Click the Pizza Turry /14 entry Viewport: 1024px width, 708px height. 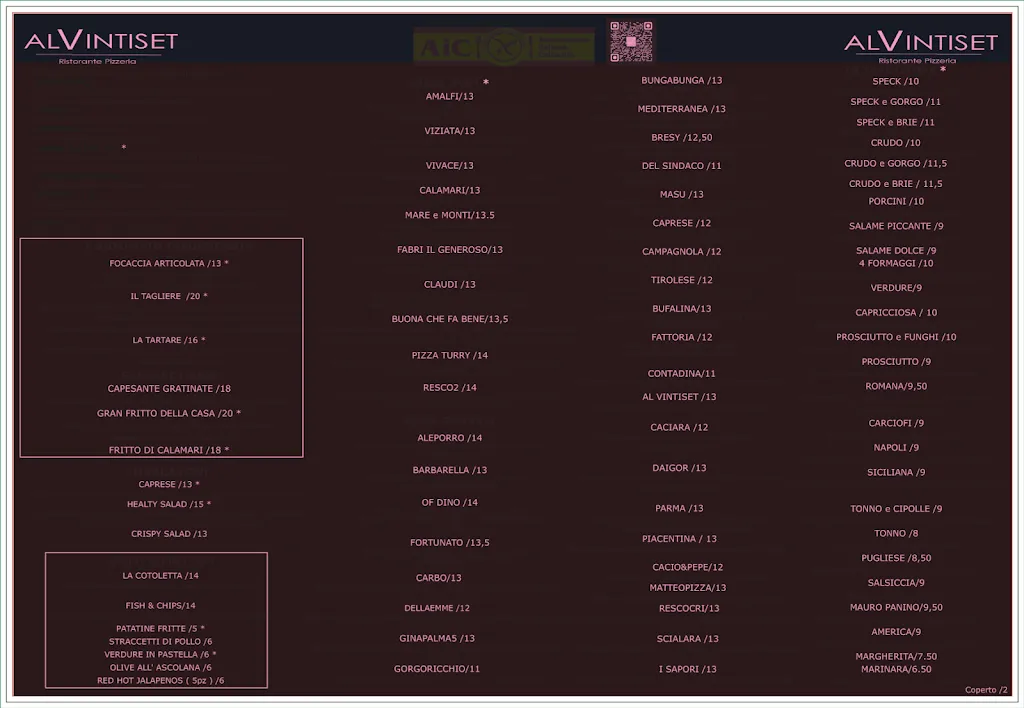(450, 355)
